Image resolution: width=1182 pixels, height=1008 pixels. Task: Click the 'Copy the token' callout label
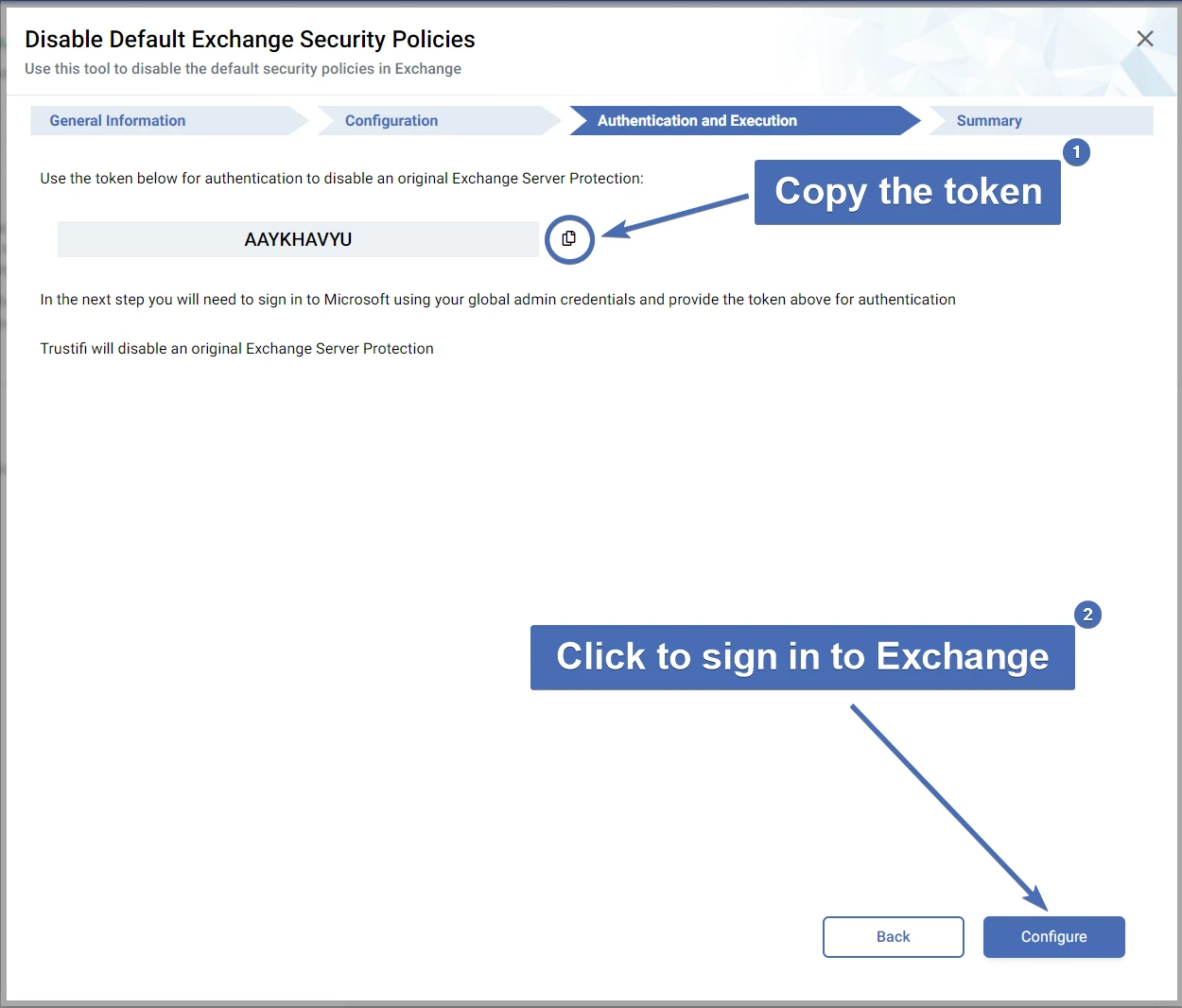908,192
